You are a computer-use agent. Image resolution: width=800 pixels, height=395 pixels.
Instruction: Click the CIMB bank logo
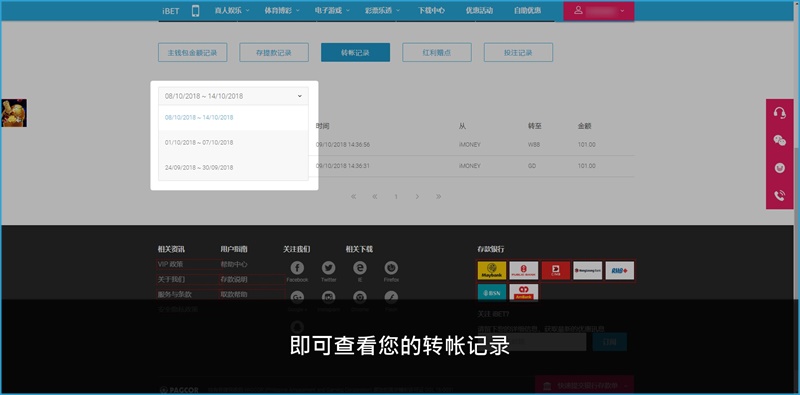[x=556, y=270]
